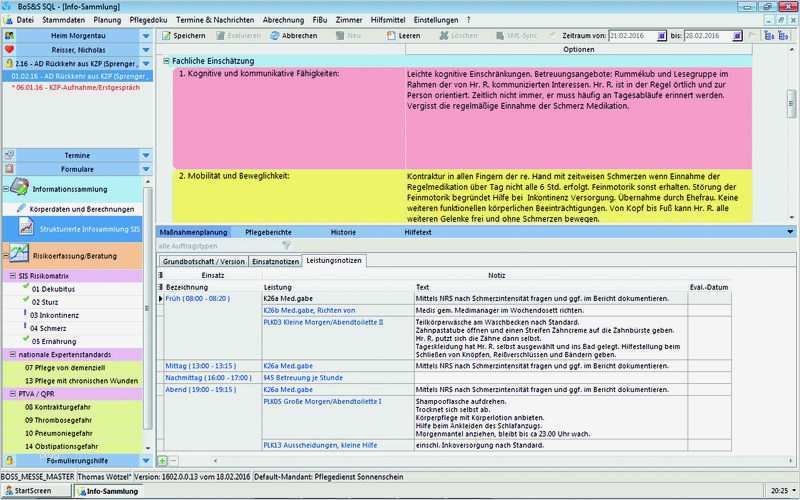Select 08 Kontrakturgefahr item

58,407
